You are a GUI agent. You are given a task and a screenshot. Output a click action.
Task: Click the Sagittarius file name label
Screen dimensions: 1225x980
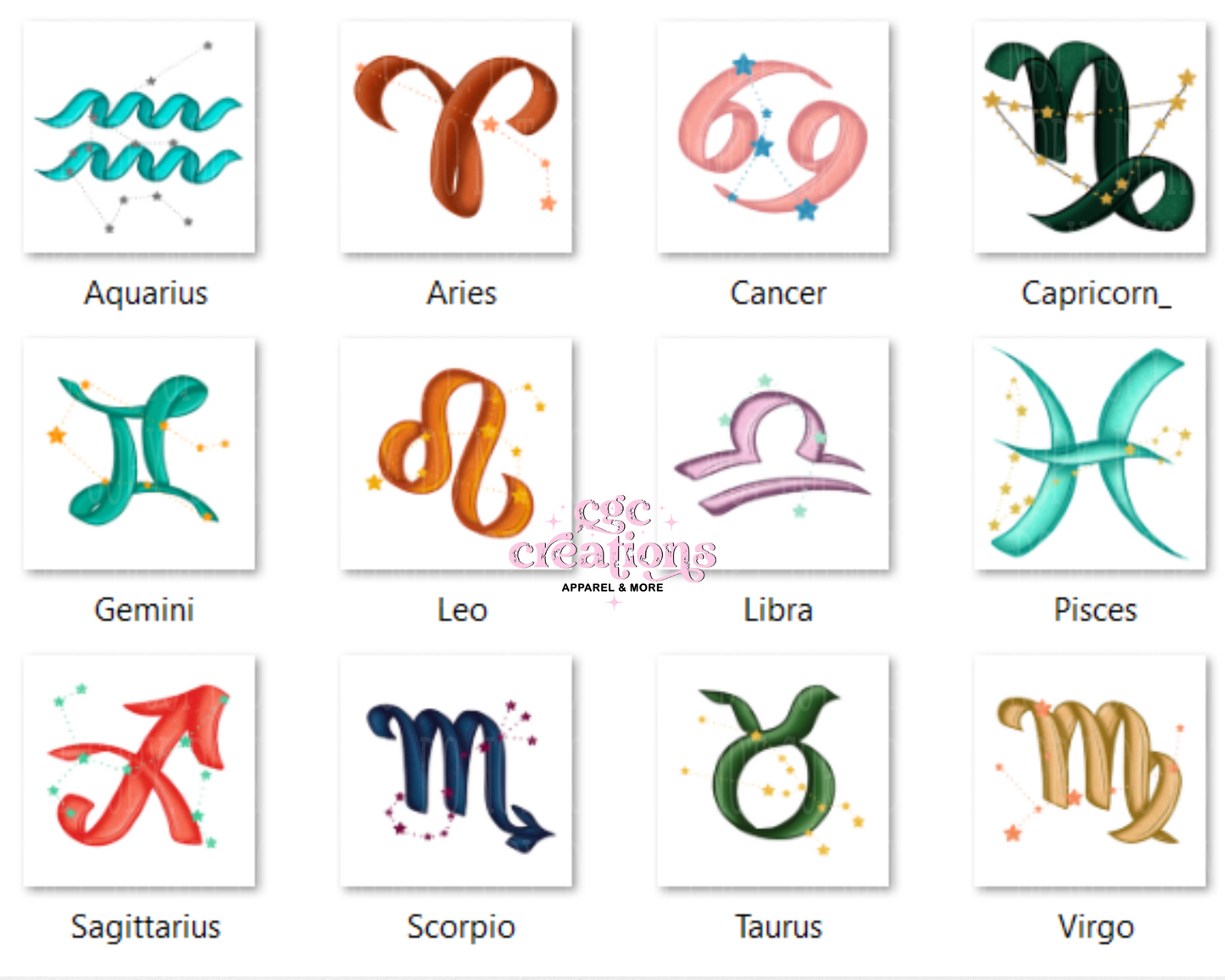(146, 927)
